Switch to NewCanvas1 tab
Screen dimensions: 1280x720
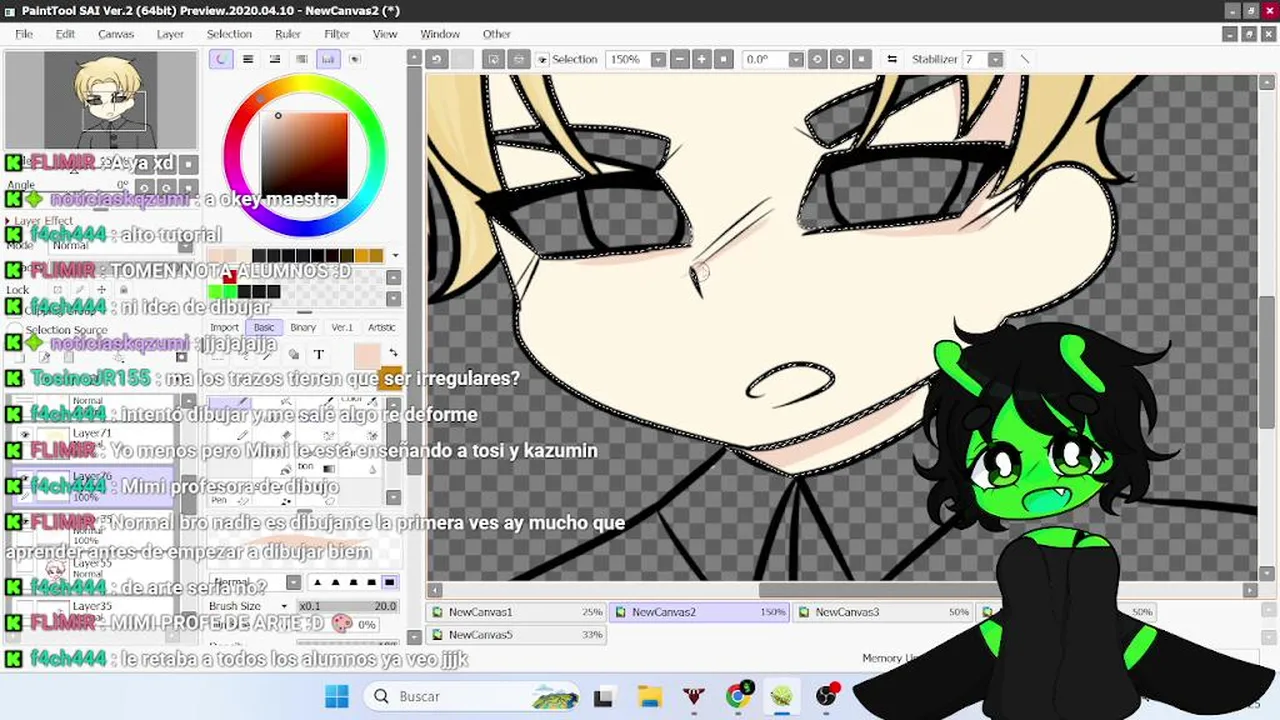click(517, 612)
